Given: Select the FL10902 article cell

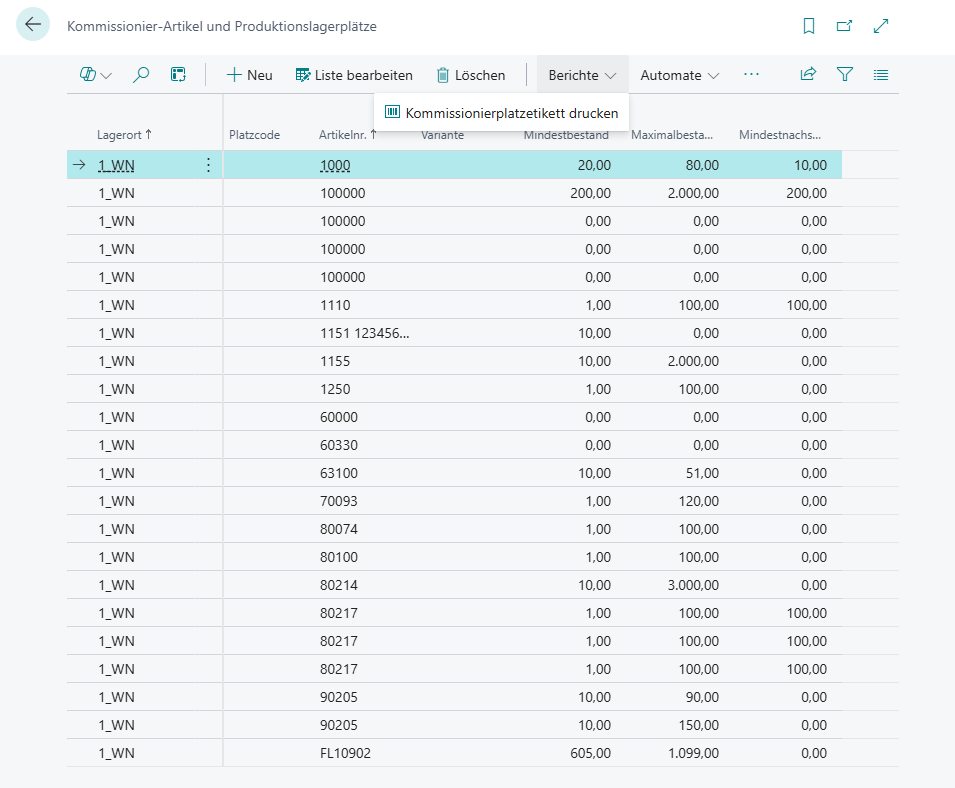Looking at the screenshot, I should point(345,753).
